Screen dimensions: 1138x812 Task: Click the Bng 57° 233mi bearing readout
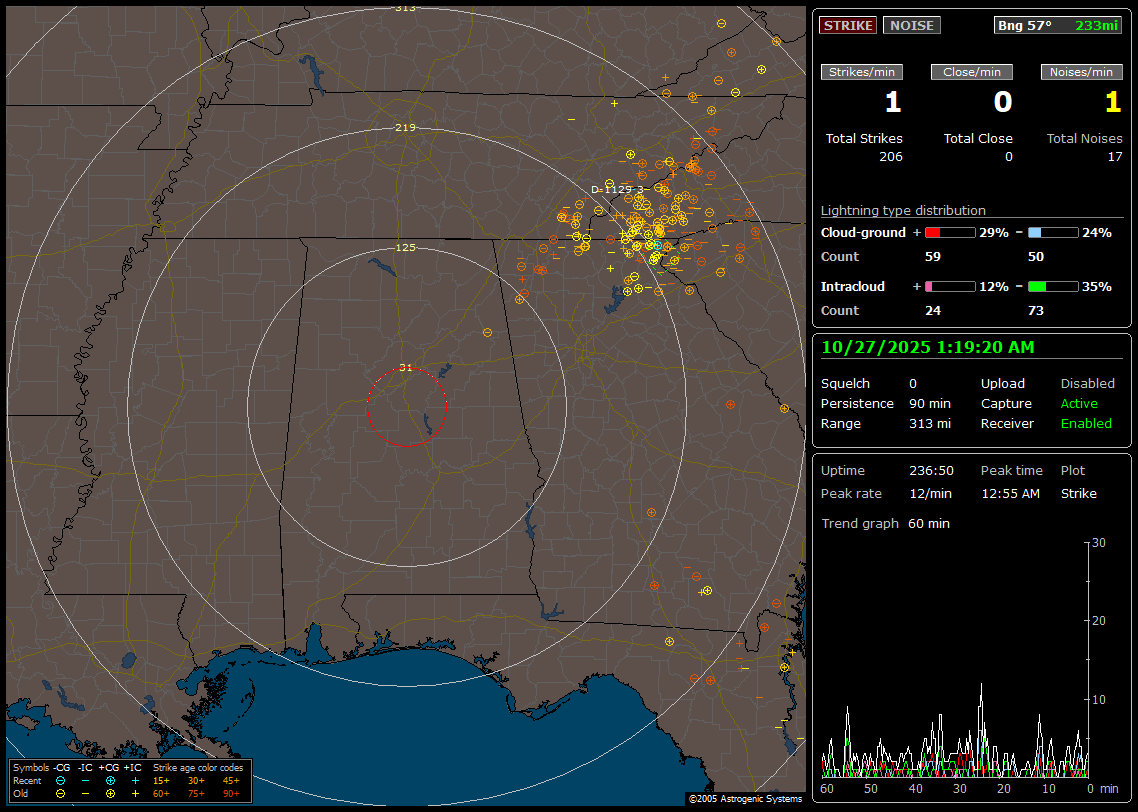point(1058,25)
